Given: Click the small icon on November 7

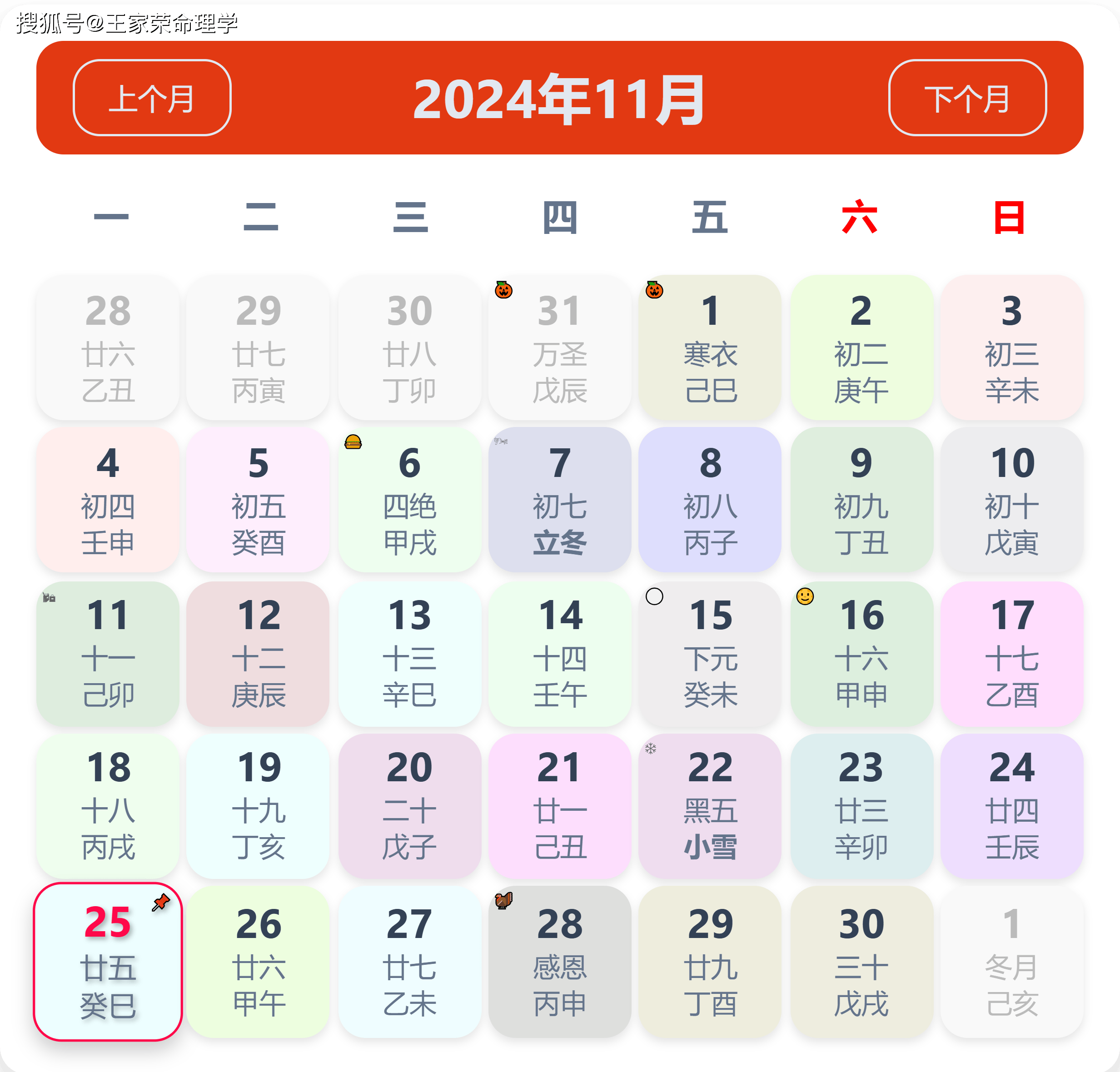Looking at the screenshot, I should [x=501, y=441].
